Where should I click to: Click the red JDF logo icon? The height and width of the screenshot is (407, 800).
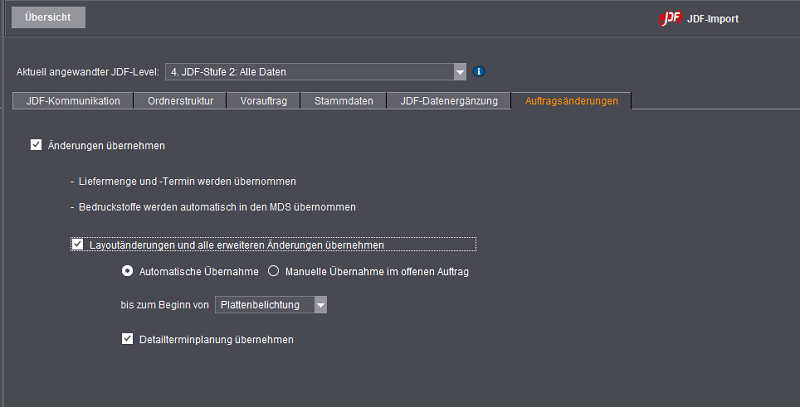point(669,18)
